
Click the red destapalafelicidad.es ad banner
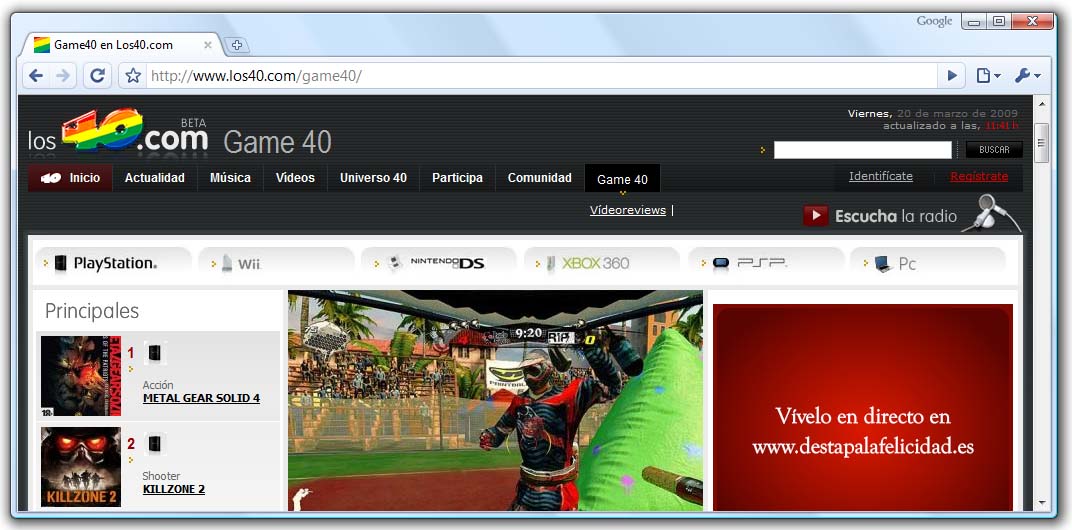[x=862, y=408]
